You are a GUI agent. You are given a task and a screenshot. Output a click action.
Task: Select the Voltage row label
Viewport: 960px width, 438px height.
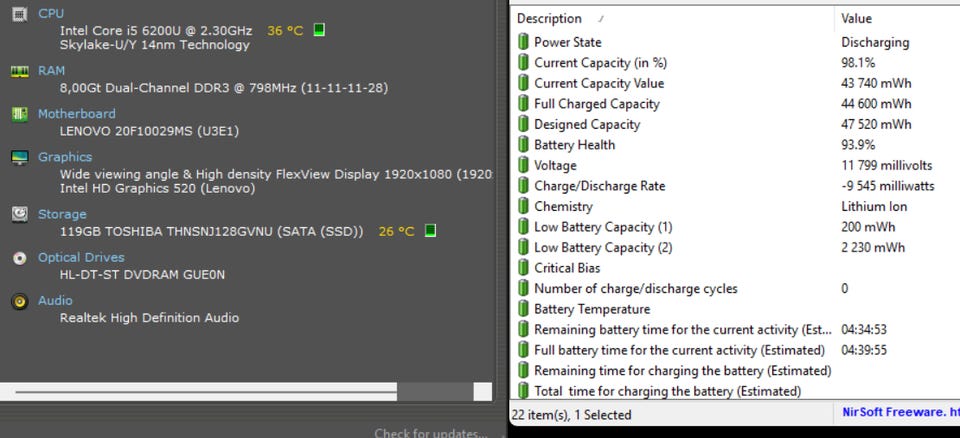click(x=555, y=165)
